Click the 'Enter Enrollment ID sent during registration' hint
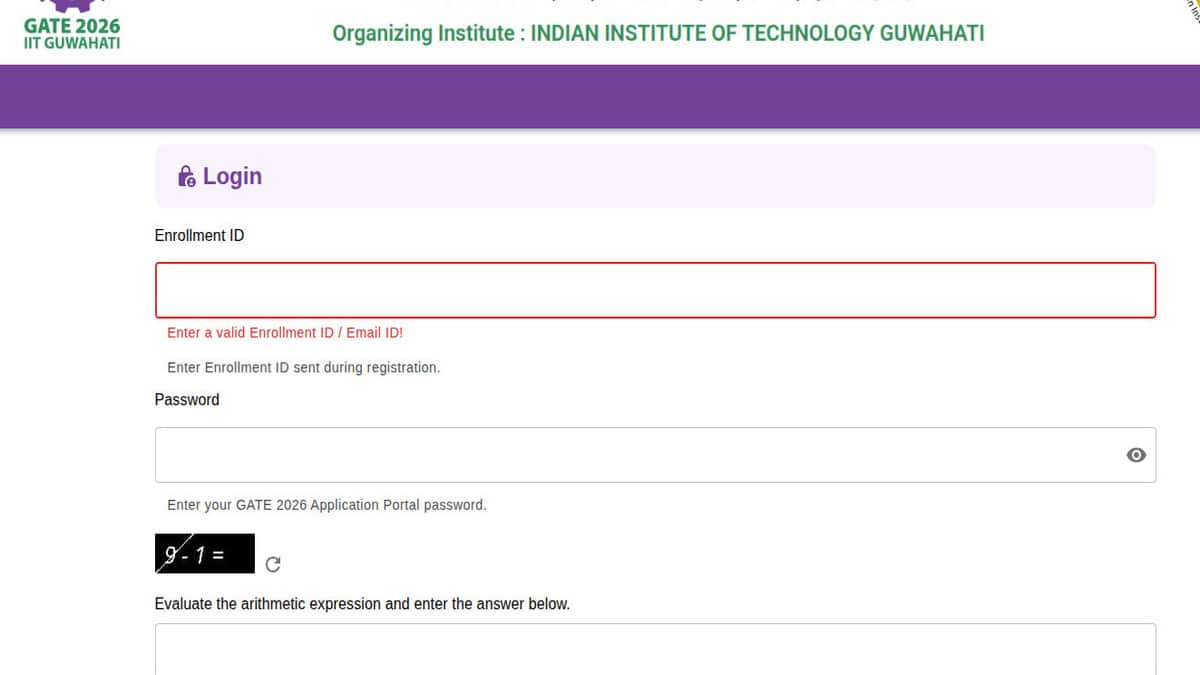The width and height of the screenshot is (1200, 675). pyautogui.click(x=303, y=367)
